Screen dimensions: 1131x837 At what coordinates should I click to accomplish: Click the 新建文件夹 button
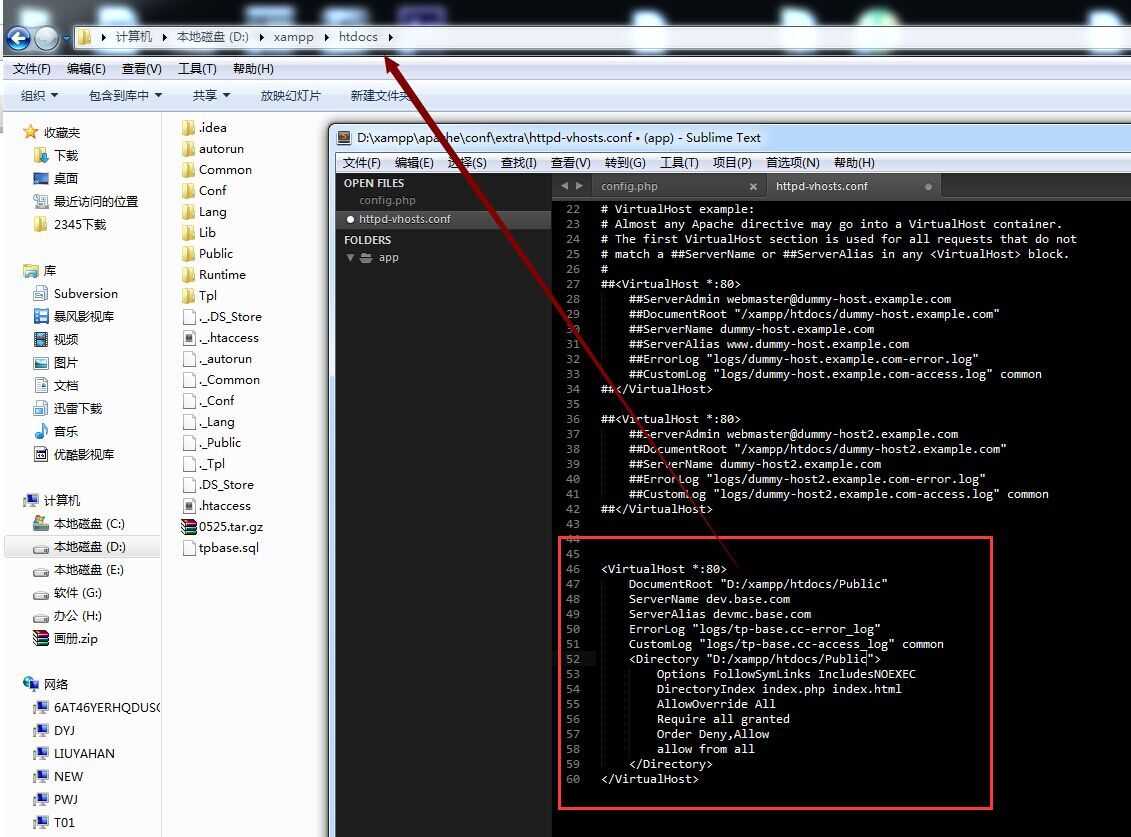click(380, 96)
